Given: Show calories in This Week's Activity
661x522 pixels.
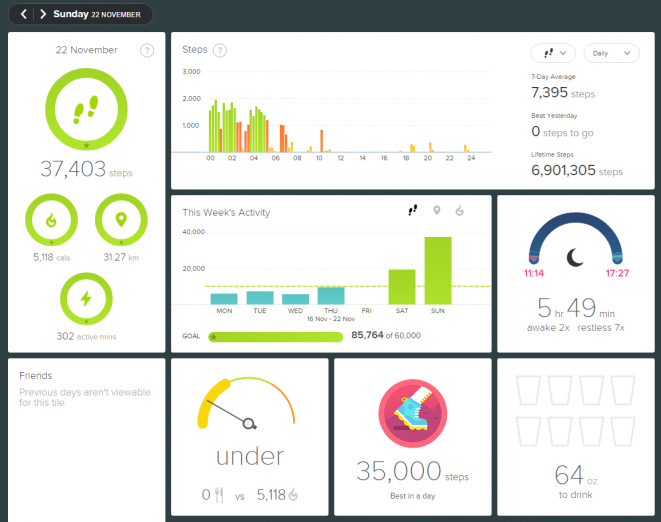Looking at the screenshot, I should pos(459,210).
